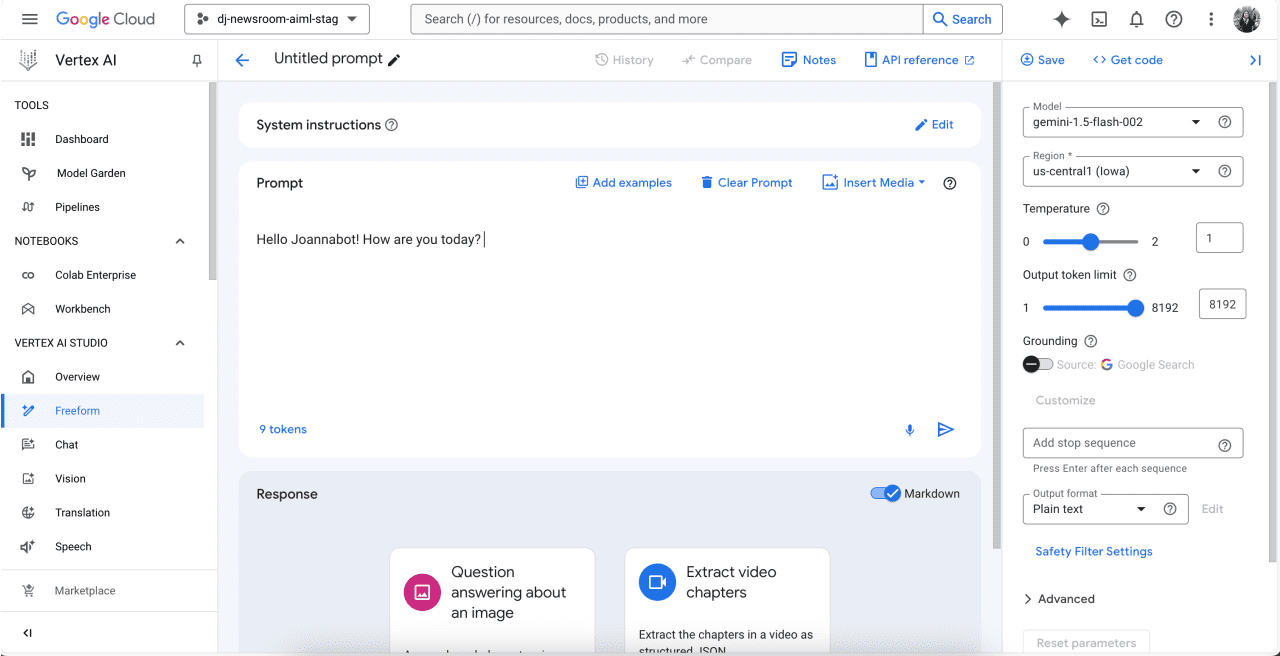Submit the prompt with the send arrow

point(945,429)
